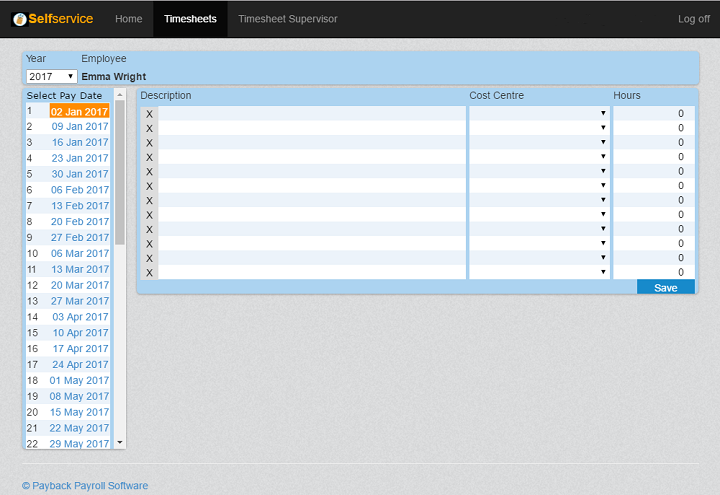
Task: Go to the Home tab
Action: [x=128, y=19]
